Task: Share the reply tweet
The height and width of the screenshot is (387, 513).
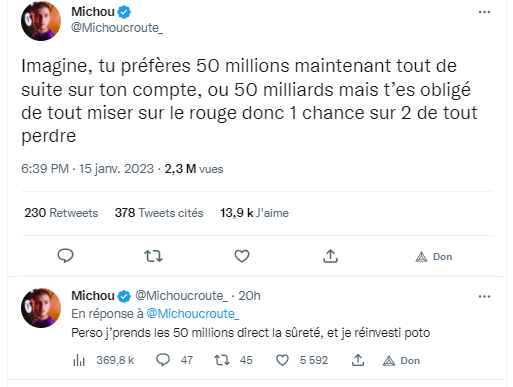Action: click(358, 360)
